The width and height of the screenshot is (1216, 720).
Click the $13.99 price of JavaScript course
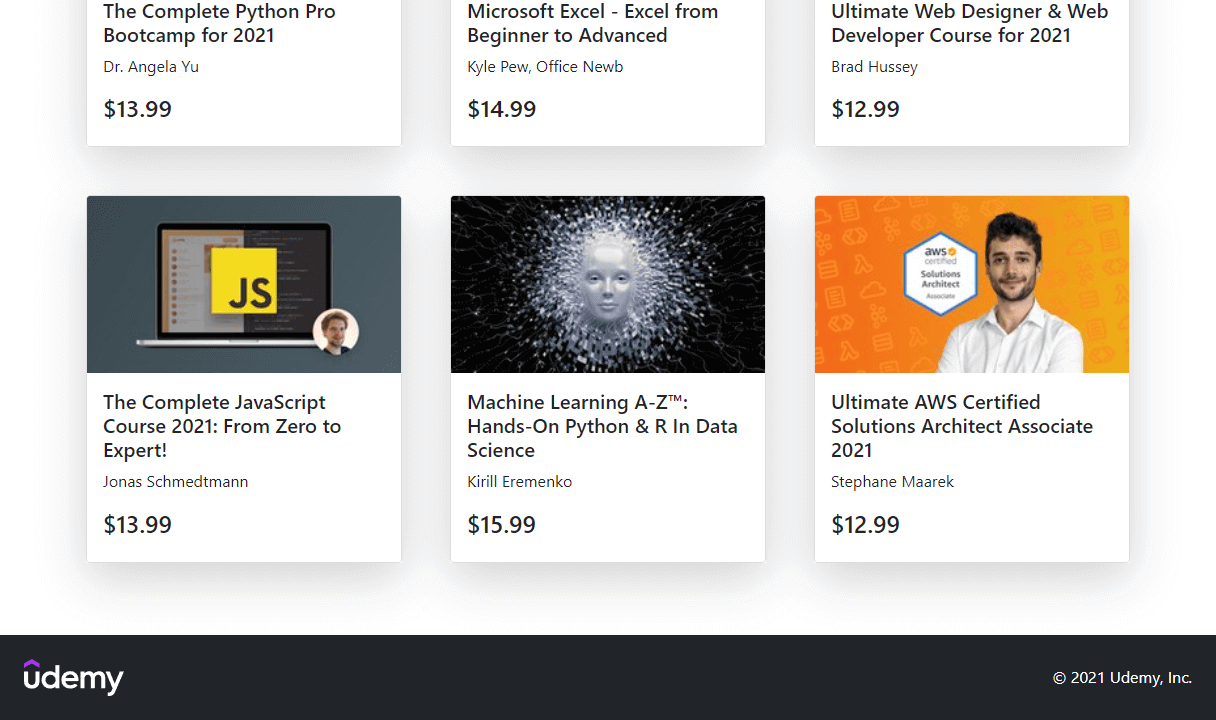[x=137, y=524]
